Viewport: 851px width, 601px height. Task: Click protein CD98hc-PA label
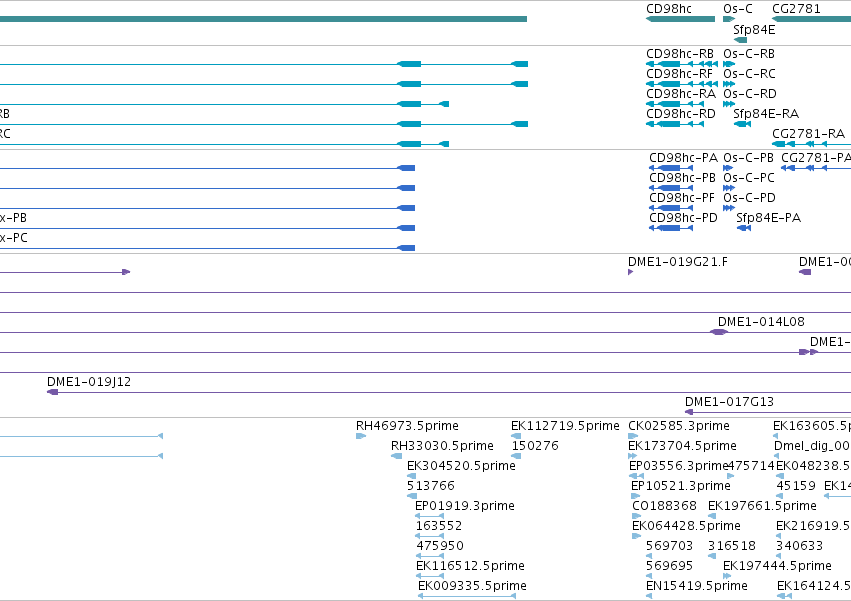tap(683, 158)
